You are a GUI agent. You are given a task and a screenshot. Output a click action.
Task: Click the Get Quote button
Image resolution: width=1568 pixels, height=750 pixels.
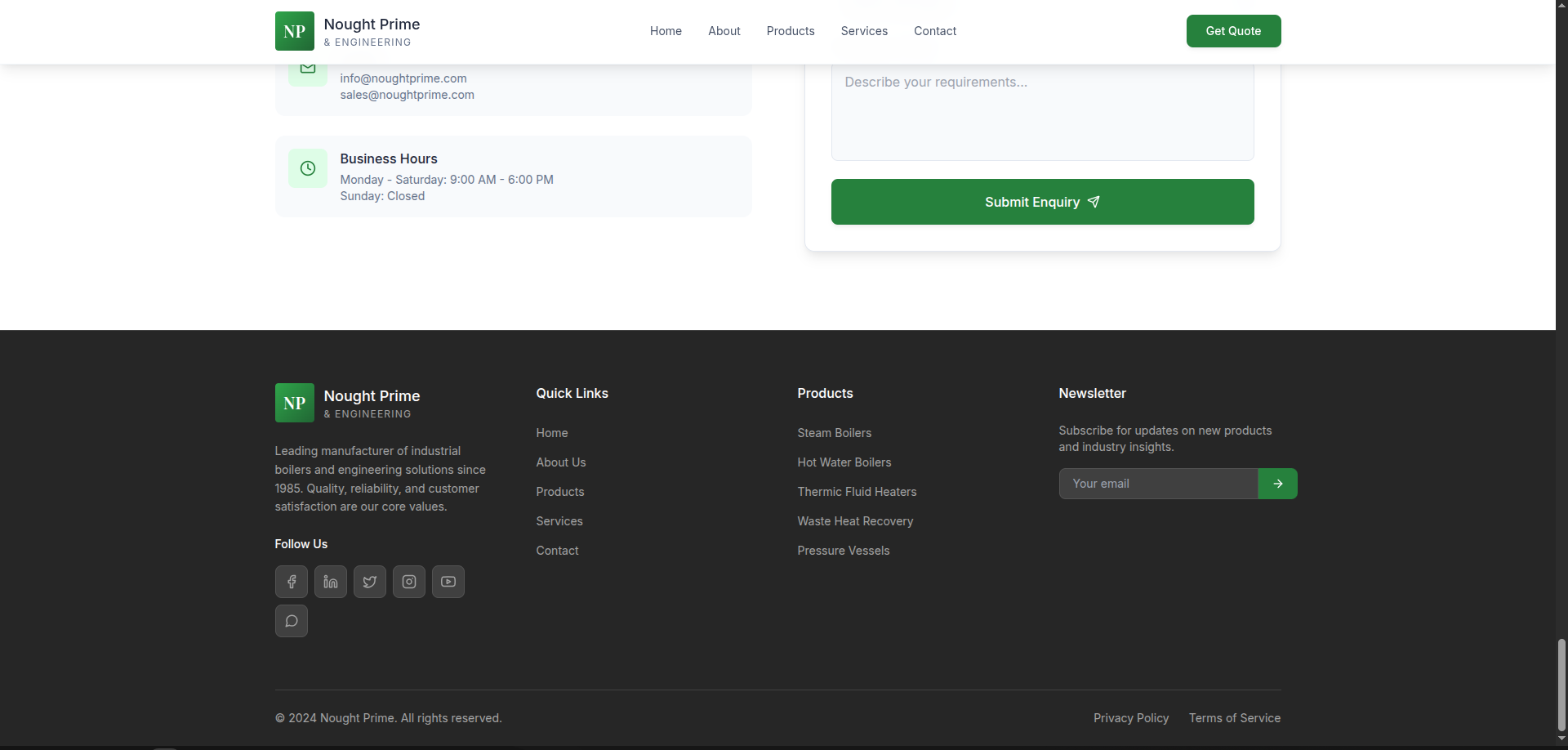tap(1232, 31)
